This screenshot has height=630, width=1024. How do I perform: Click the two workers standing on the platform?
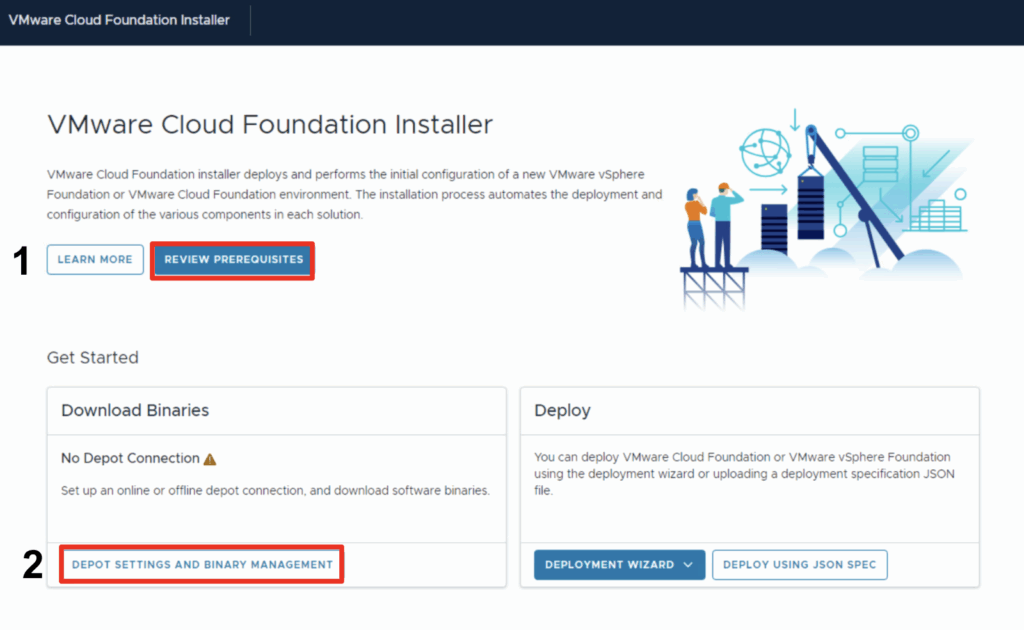coord(712,225)
